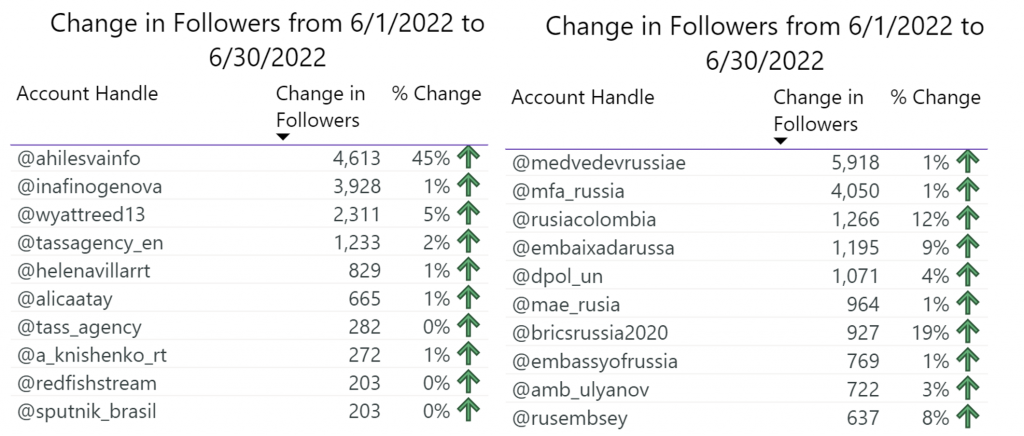Click the green arrow in @rusiacolombia row

pos(967,220)
